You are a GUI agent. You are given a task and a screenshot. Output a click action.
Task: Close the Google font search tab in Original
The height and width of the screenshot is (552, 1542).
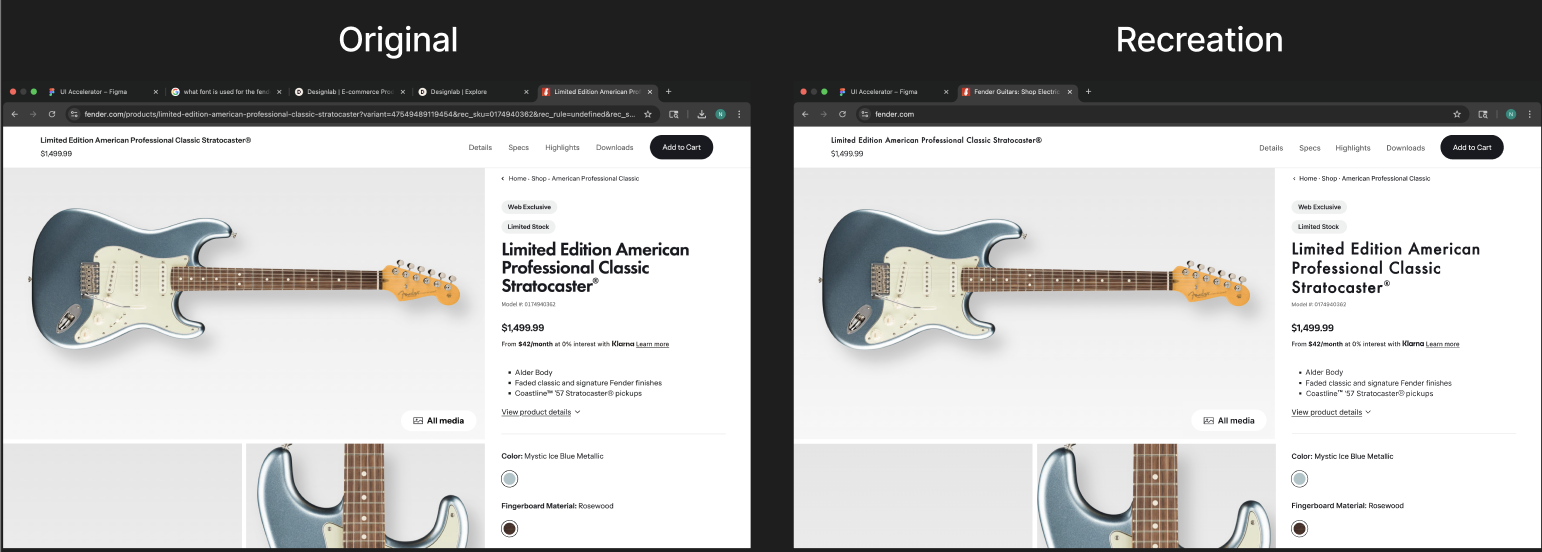279,91
